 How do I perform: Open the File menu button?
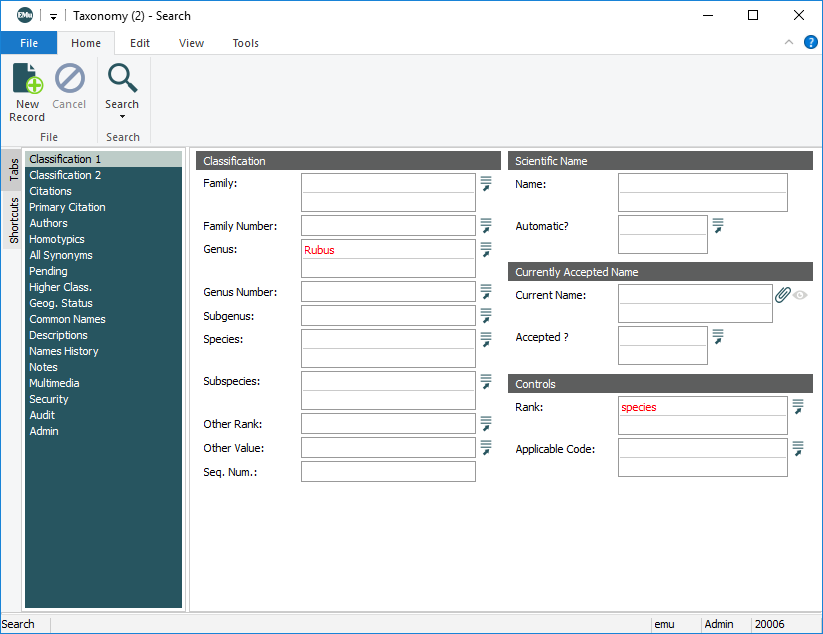click(29, 43)
